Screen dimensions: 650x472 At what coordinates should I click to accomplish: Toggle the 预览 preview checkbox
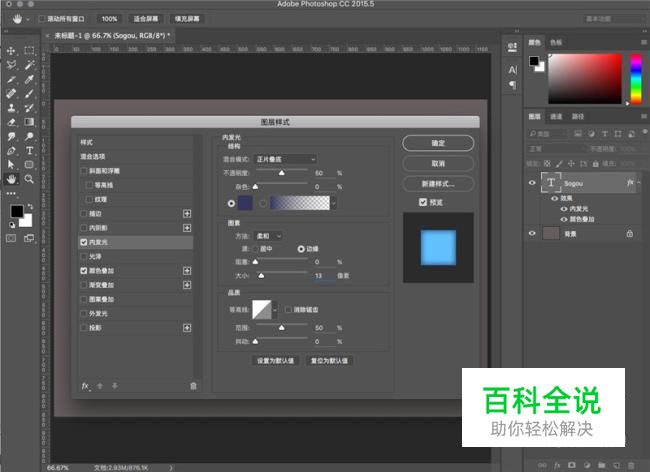(x=423, y=202)
